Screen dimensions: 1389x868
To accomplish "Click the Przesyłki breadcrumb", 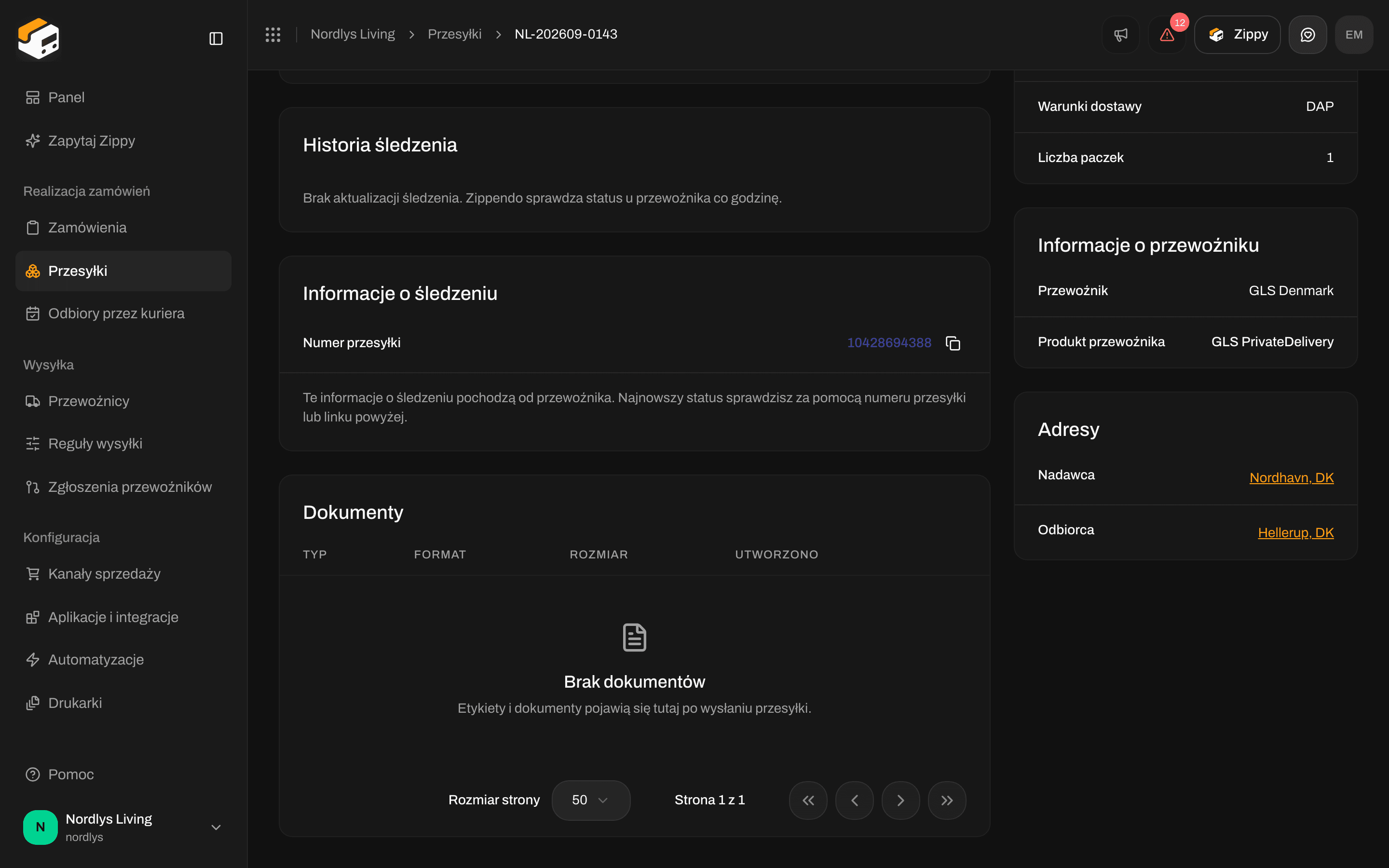I will 455,34.
